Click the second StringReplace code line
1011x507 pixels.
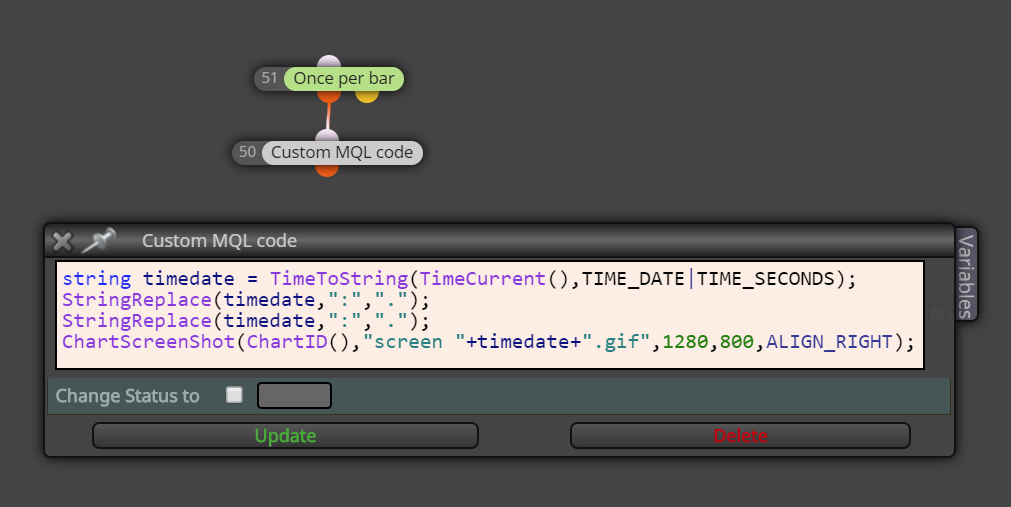pos(246,321)
